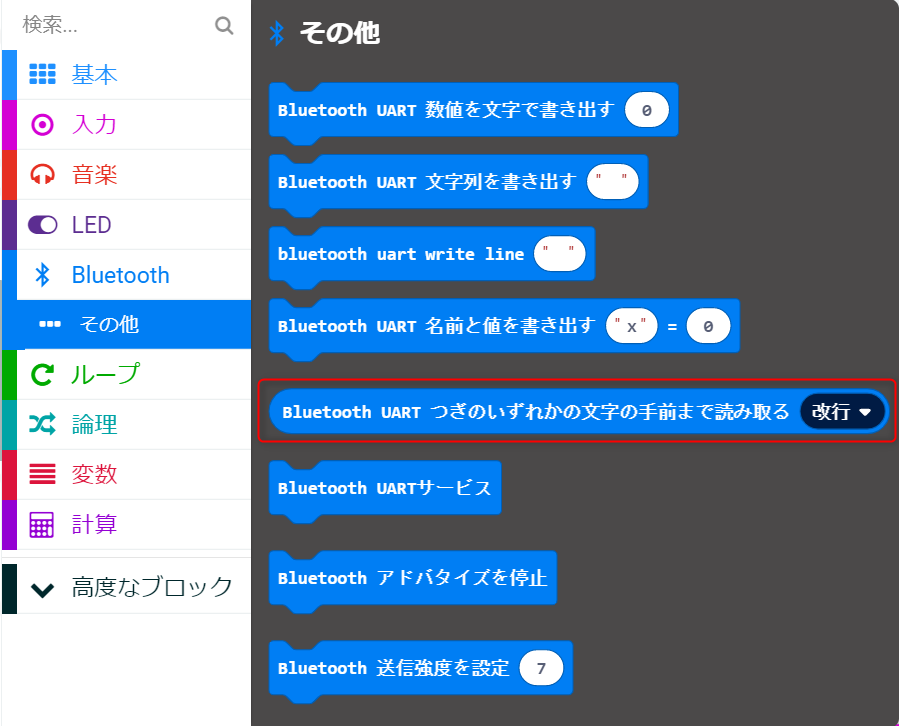899x726 pixels.
Task: Click the 音楽 category icon
Action: tap(42, 174)
